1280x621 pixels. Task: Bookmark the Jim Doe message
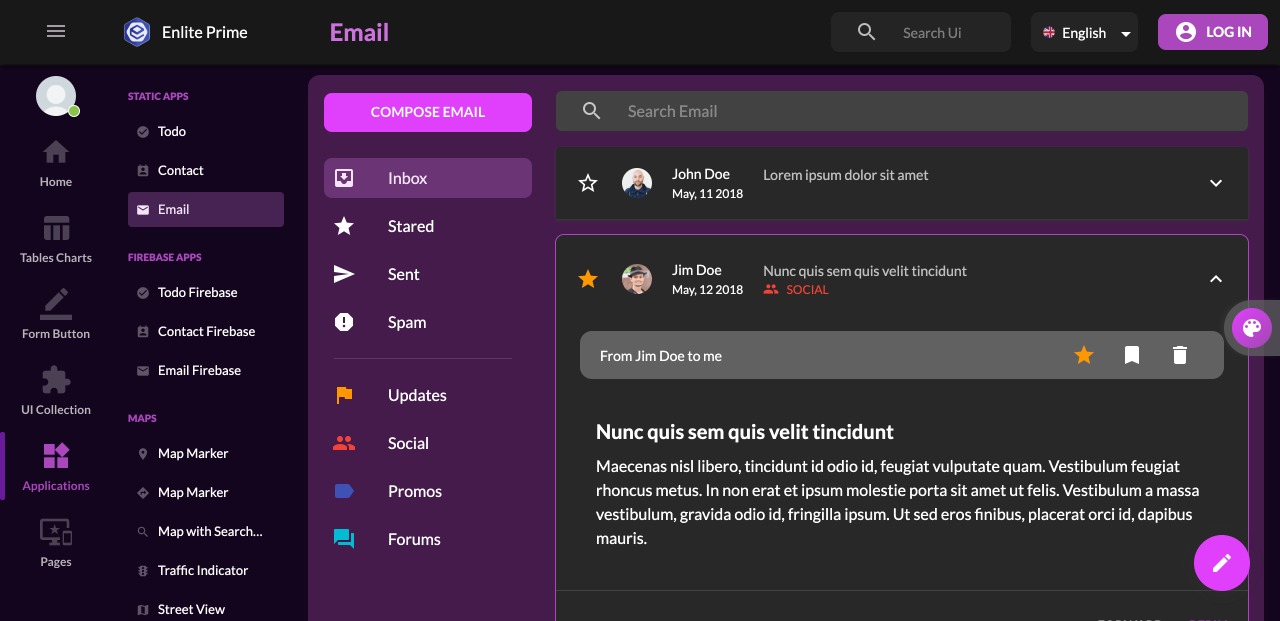pyautogui.click(x=1132, y=355)
